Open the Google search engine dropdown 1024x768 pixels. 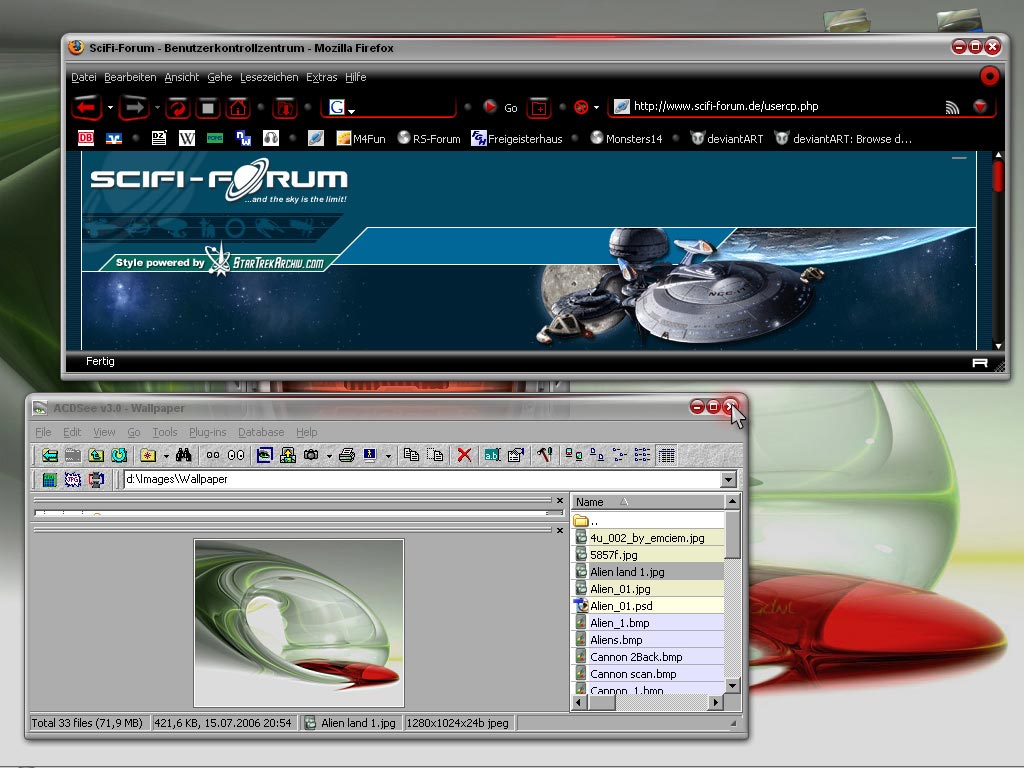click(352, 109)
